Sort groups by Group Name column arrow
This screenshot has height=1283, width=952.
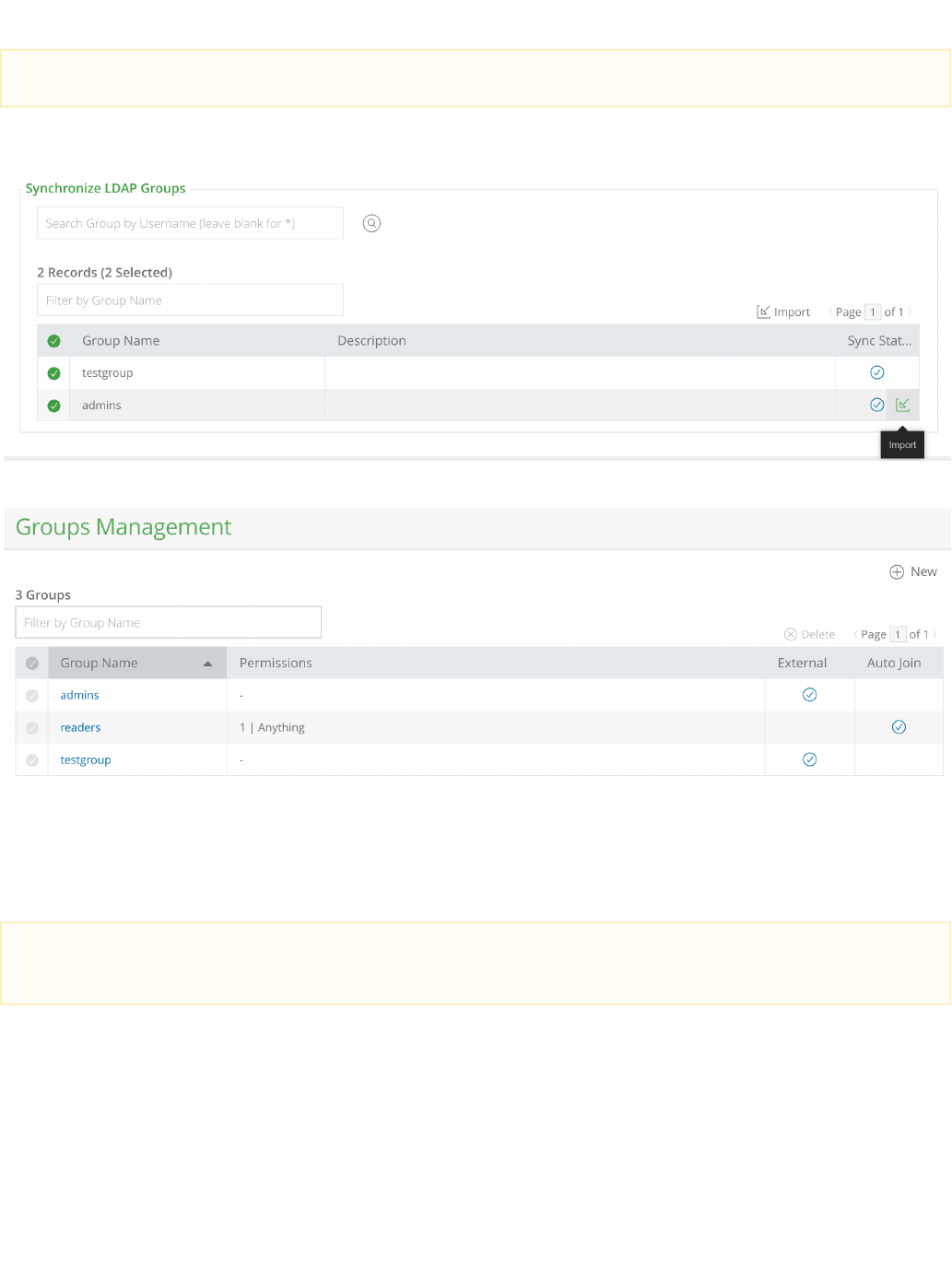click(x=207, y=664)
